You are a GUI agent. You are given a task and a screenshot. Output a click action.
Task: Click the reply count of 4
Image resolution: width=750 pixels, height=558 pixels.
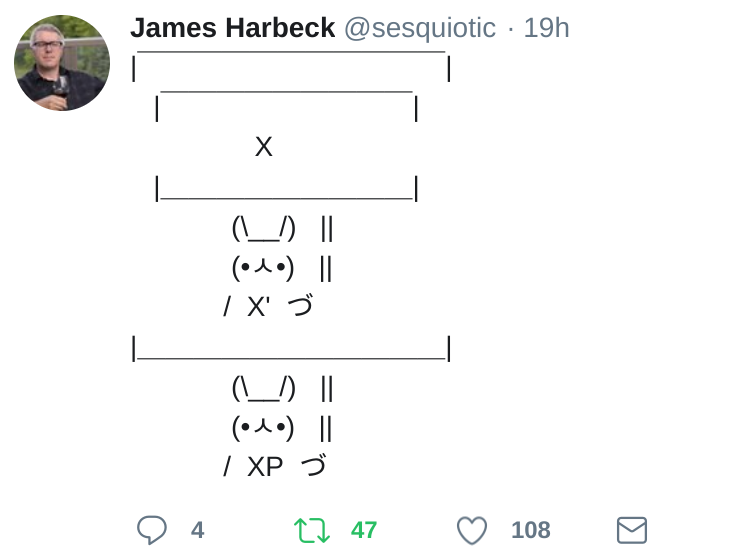(x=197, y=530)
